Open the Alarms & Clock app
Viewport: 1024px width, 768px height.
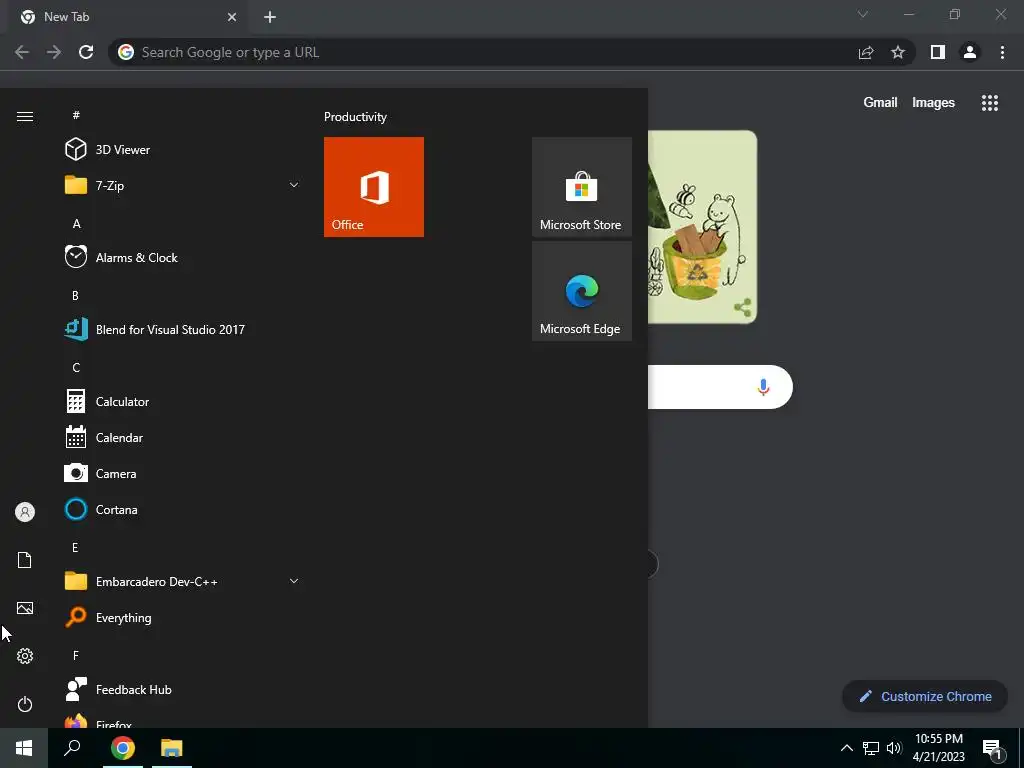coord(183,257)
